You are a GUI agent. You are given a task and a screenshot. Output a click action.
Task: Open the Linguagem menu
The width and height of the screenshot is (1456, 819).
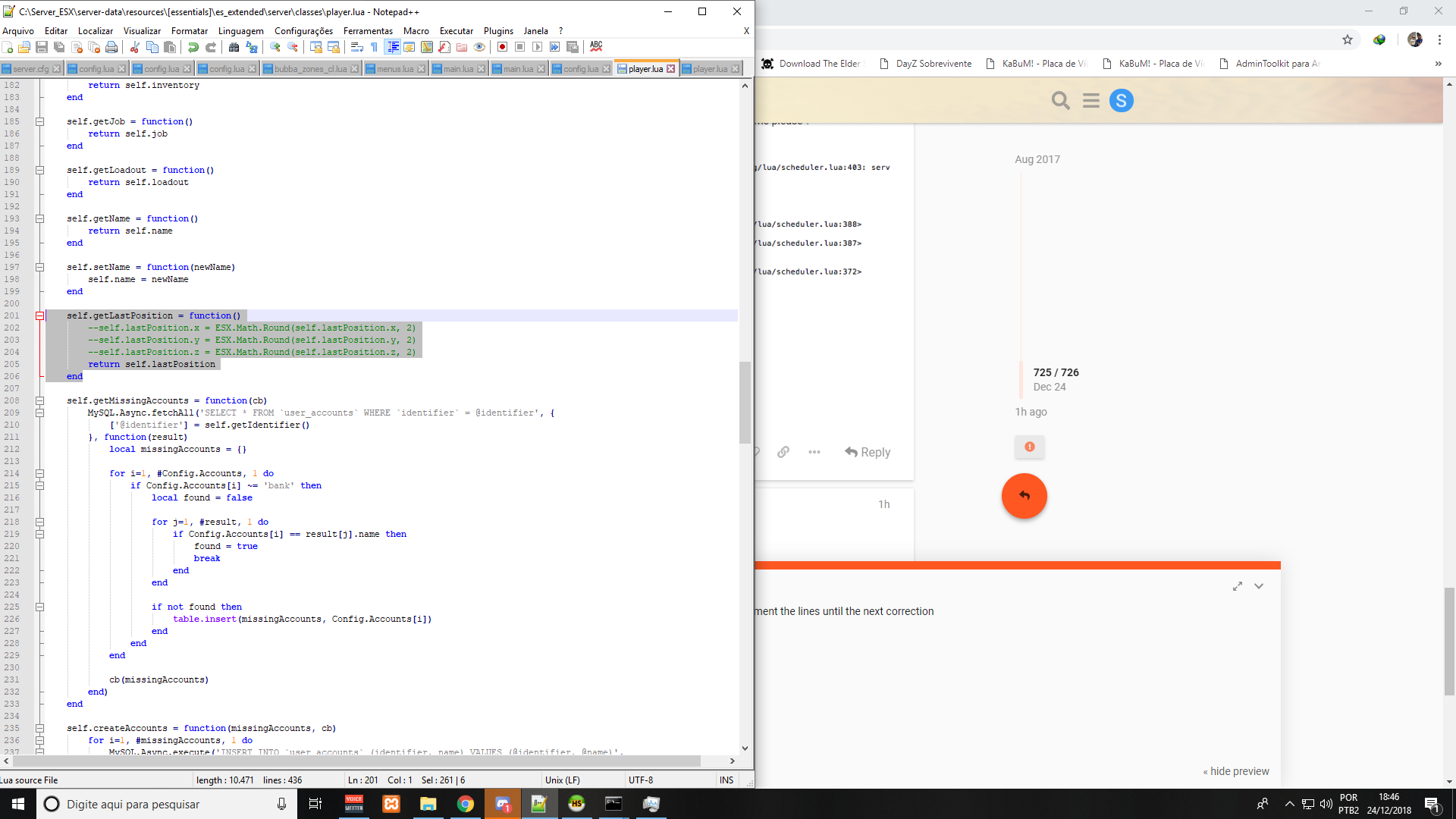click(x=240, y=31)
